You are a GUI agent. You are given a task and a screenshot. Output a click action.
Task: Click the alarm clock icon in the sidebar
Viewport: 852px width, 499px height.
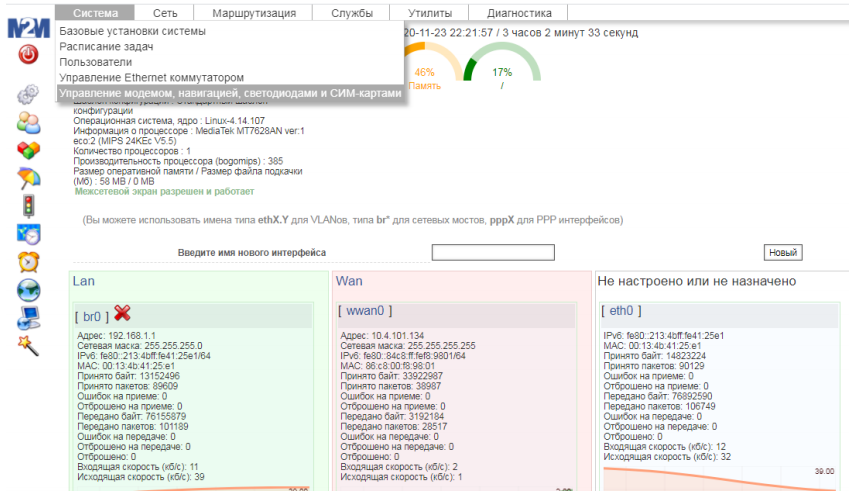pyautogui.click(x=28, y=262)
